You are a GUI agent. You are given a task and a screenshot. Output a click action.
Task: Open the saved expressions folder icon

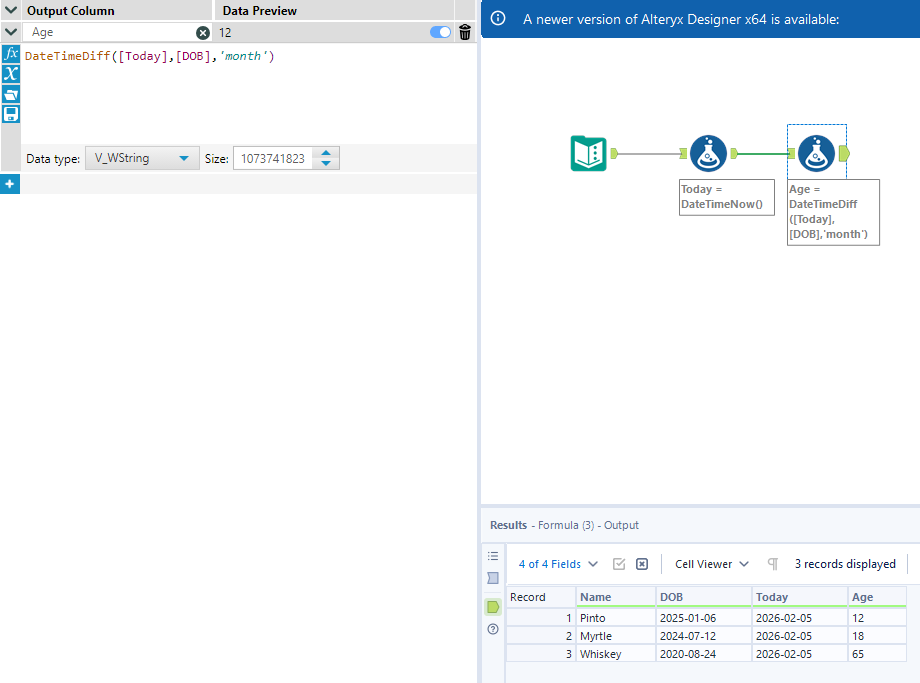point(10,94)
